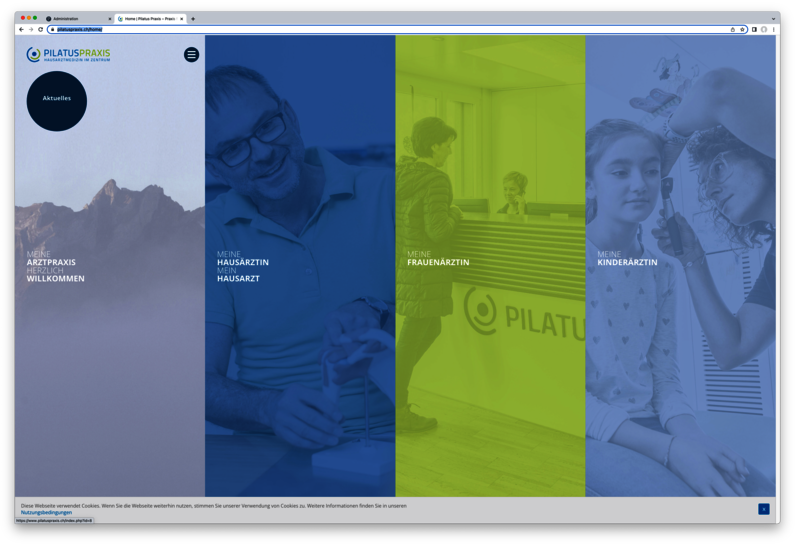Open the hamburger menu icon
The height and width of the screenshot is (546, 795).
(x=191, y=55)
